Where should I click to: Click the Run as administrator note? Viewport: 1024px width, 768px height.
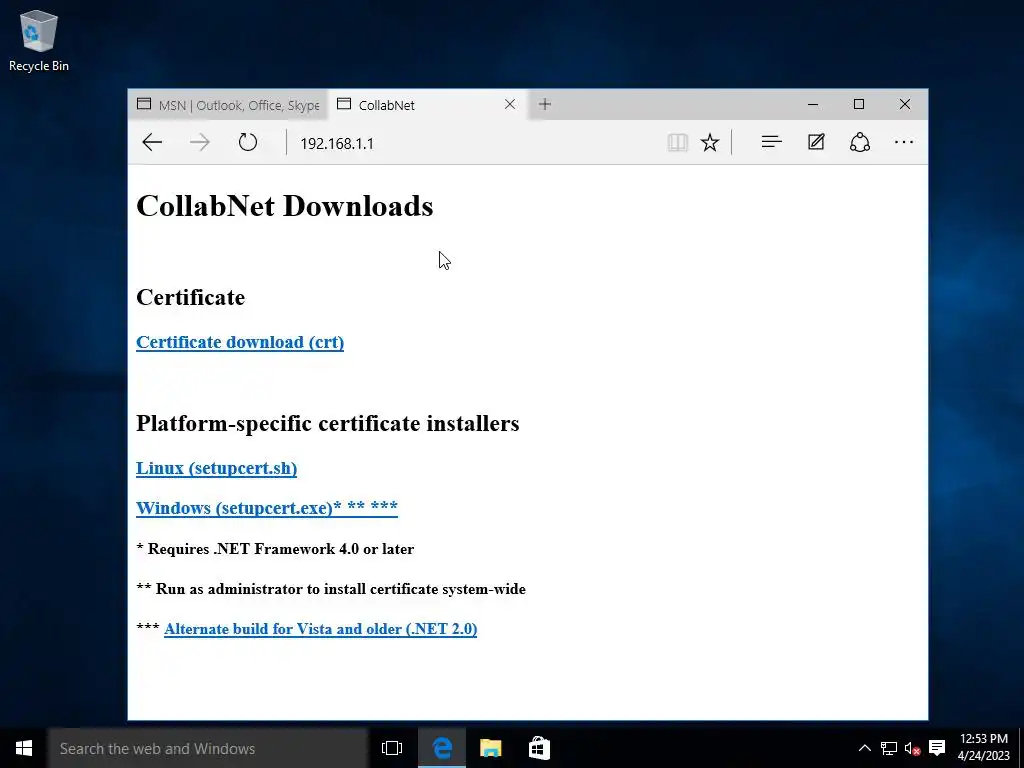[330, 589]
